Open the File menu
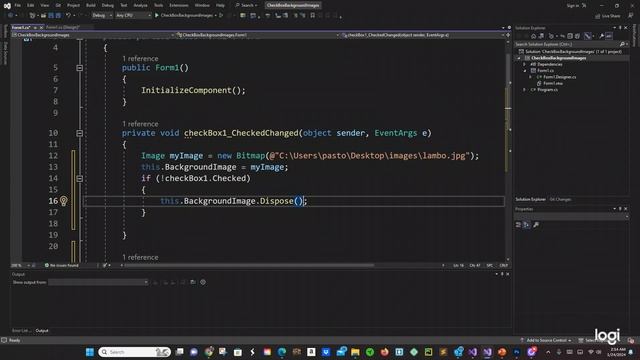The image size is (640, 360). tap(18, 5)
